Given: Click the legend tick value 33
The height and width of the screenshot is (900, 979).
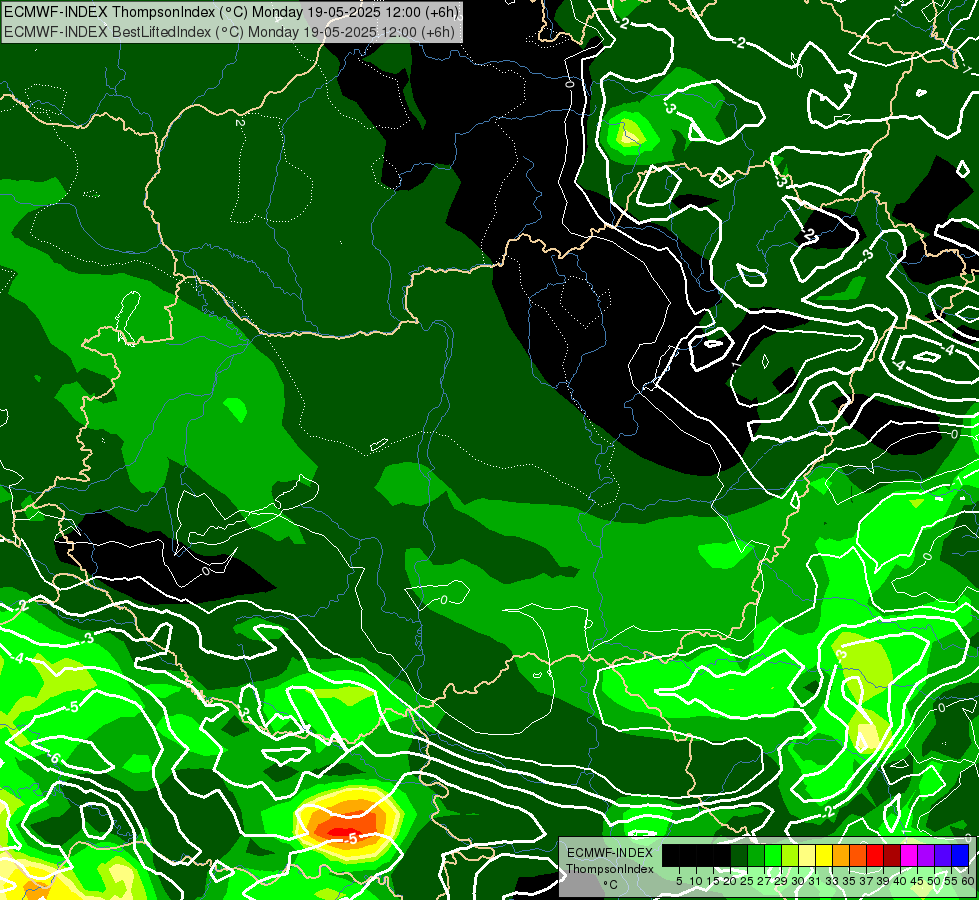Looking at the screenshot, I should [x=832, y=881].
